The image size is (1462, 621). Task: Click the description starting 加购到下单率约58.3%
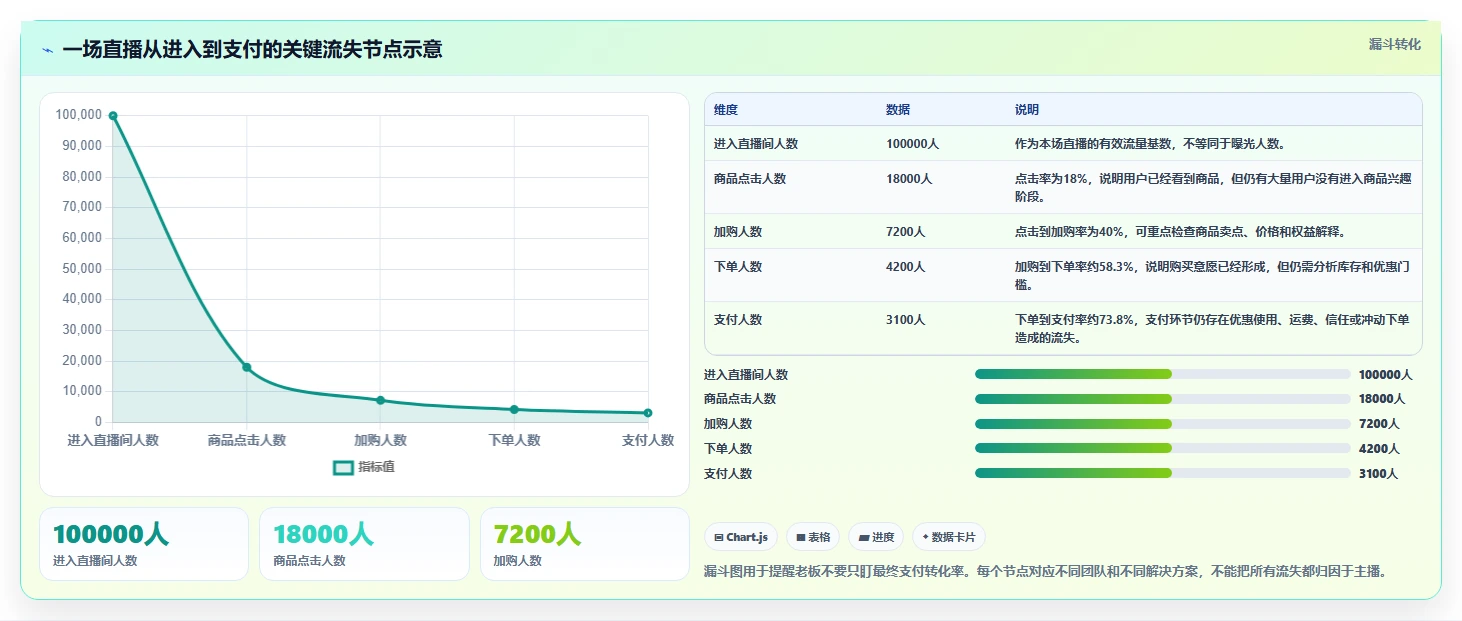point(1212,275)
